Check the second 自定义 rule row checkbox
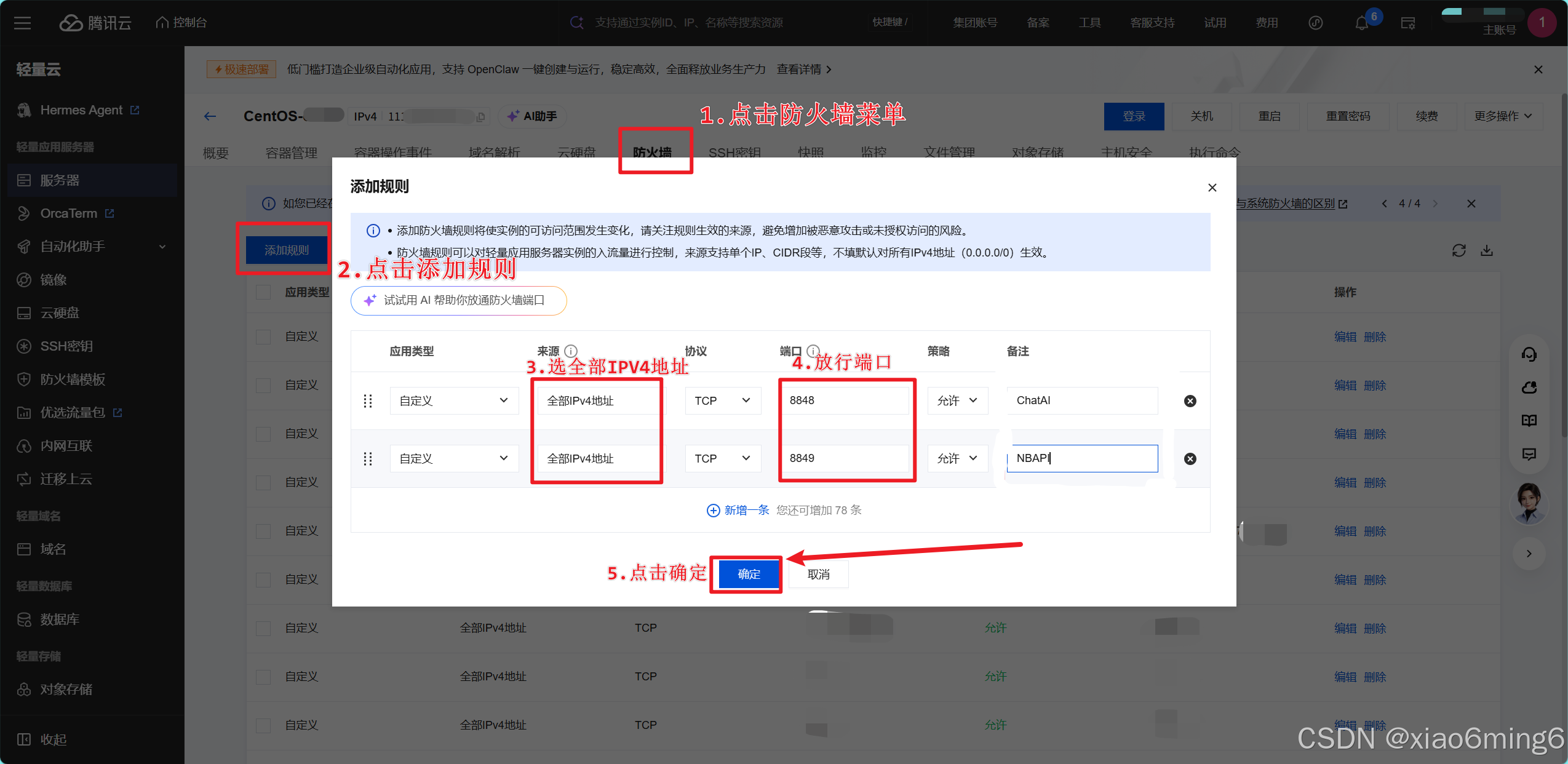 [x=263, y=385]
